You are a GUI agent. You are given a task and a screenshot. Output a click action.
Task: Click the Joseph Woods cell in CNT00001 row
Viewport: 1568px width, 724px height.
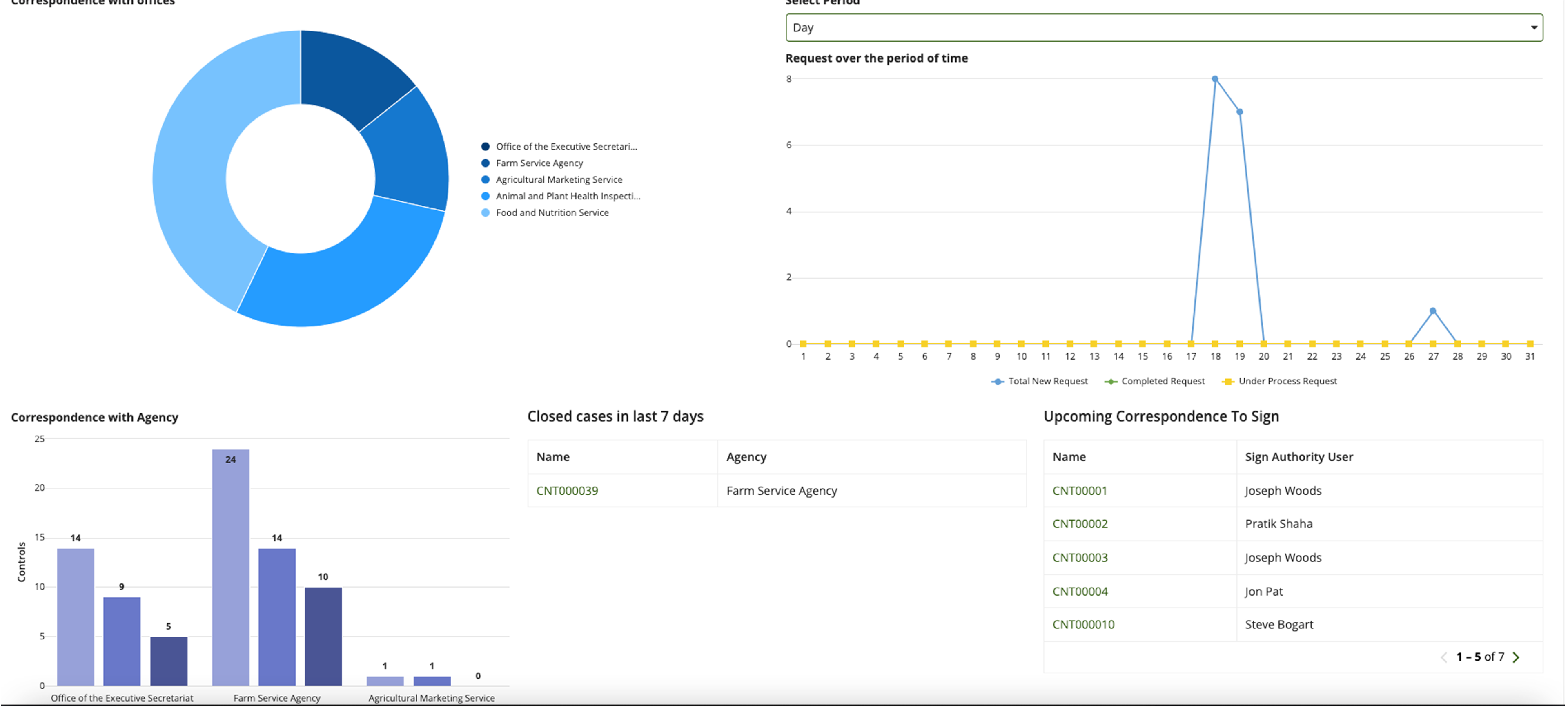1283,491
